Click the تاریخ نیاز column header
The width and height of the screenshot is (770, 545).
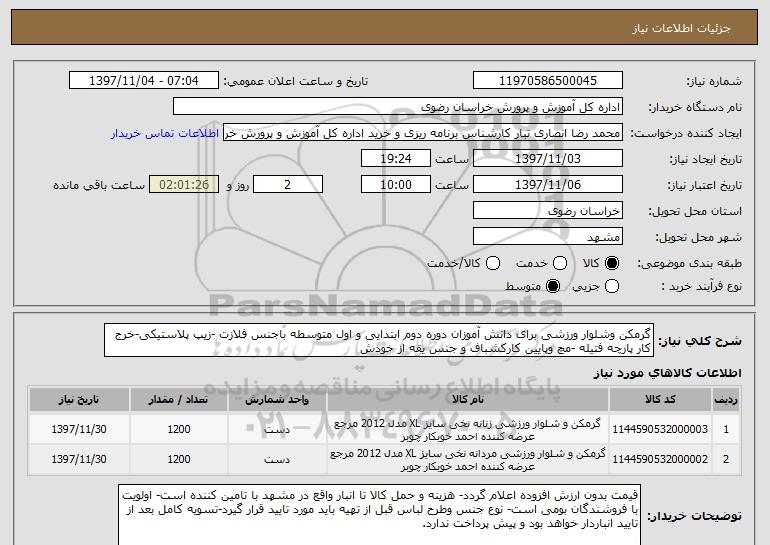(x=79, y=399)
